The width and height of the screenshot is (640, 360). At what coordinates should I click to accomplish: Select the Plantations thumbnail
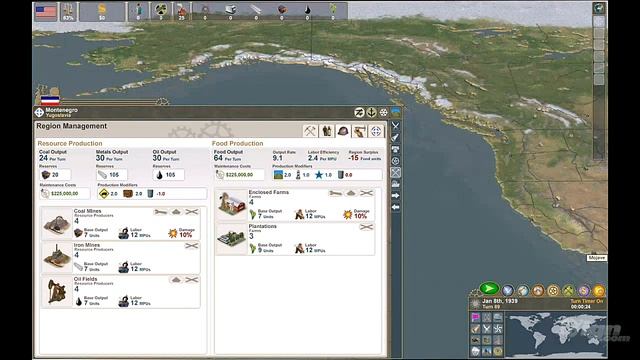232,239
